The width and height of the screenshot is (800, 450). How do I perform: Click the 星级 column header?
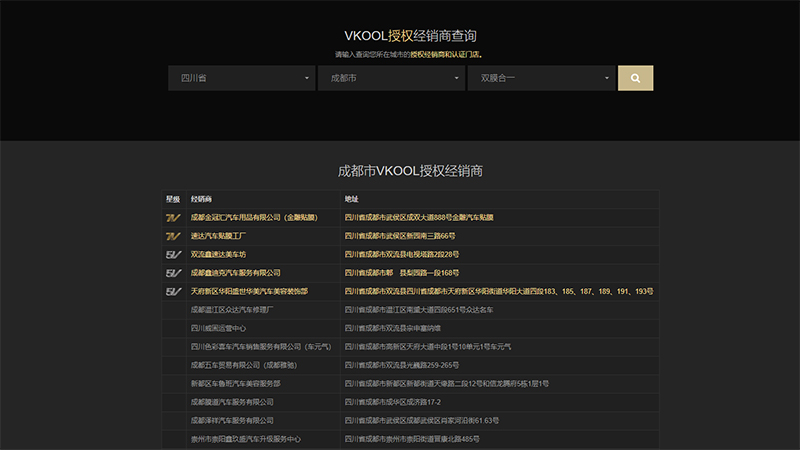(173, 199)
